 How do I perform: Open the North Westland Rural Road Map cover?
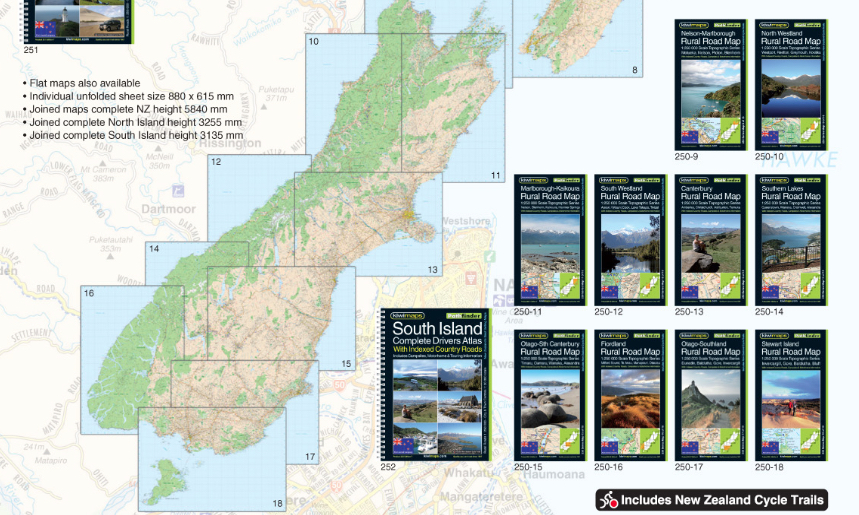click(x=791, y=85)
